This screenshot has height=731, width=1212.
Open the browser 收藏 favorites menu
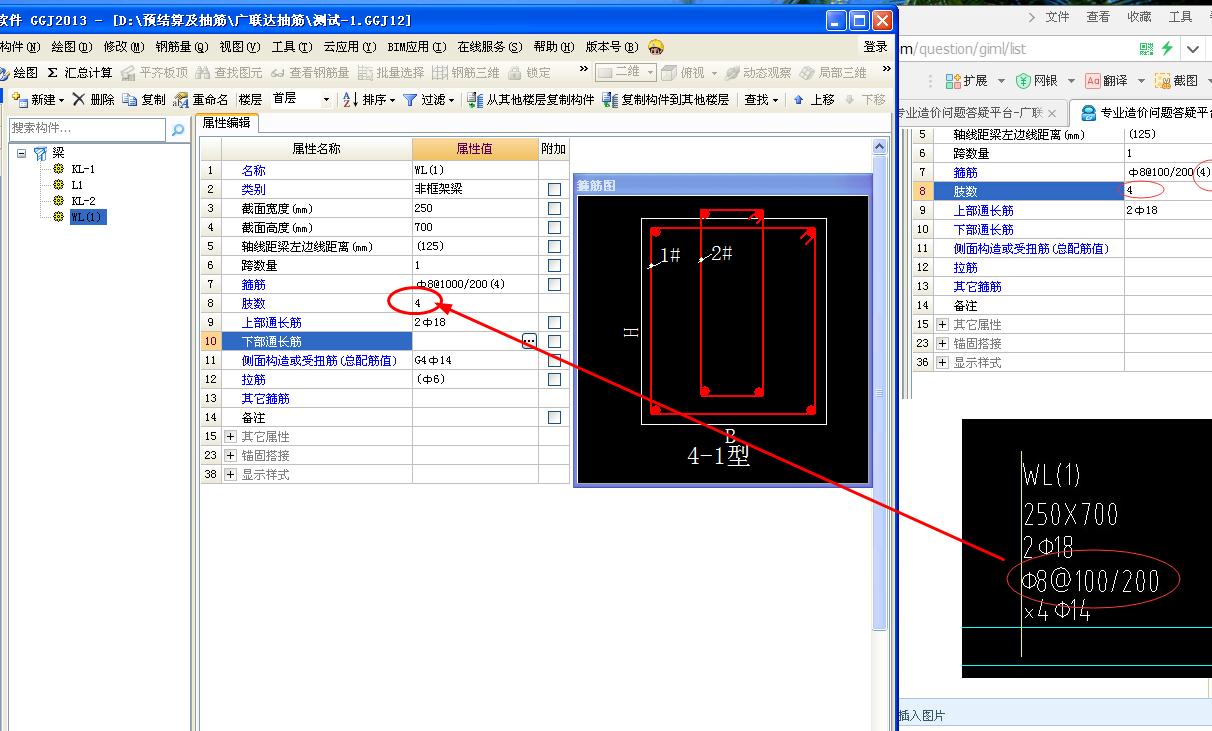click(1139, 17)
